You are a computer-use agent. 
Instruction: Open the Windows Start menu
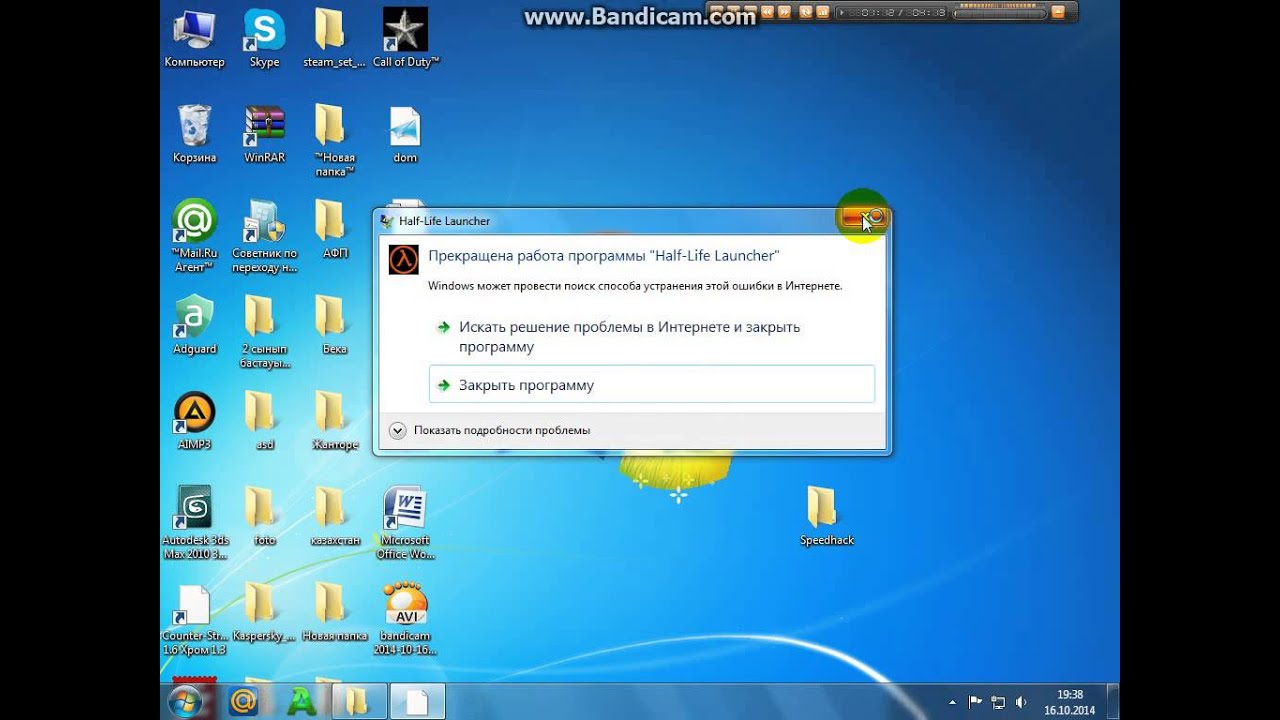186,702
